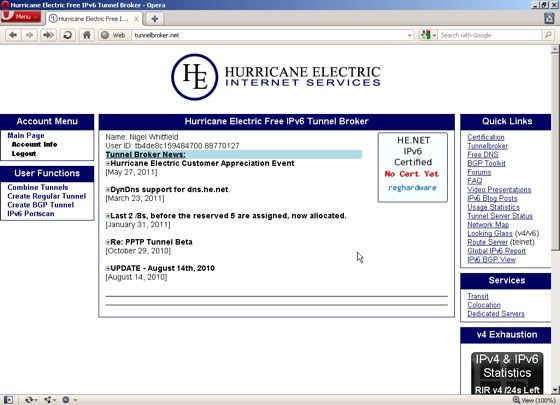Open Opera Unite status bar icon
560x405 pixels.
tap(49, 400)
